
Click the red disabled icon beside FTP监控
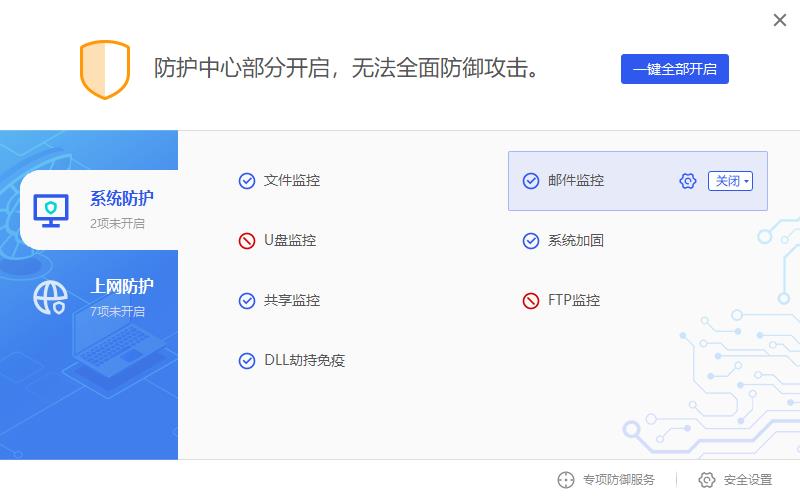531,301
